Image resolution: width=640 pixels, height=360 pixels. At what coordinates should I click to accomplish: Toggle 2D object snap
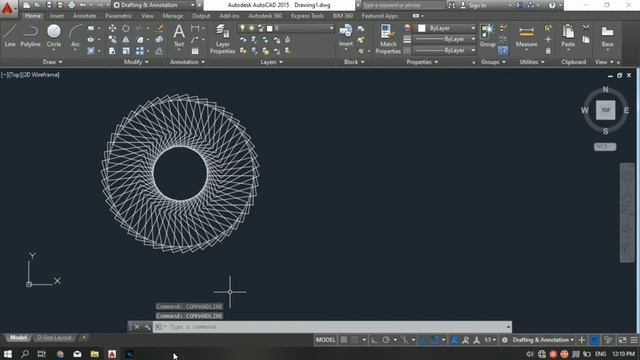point(435,340)
